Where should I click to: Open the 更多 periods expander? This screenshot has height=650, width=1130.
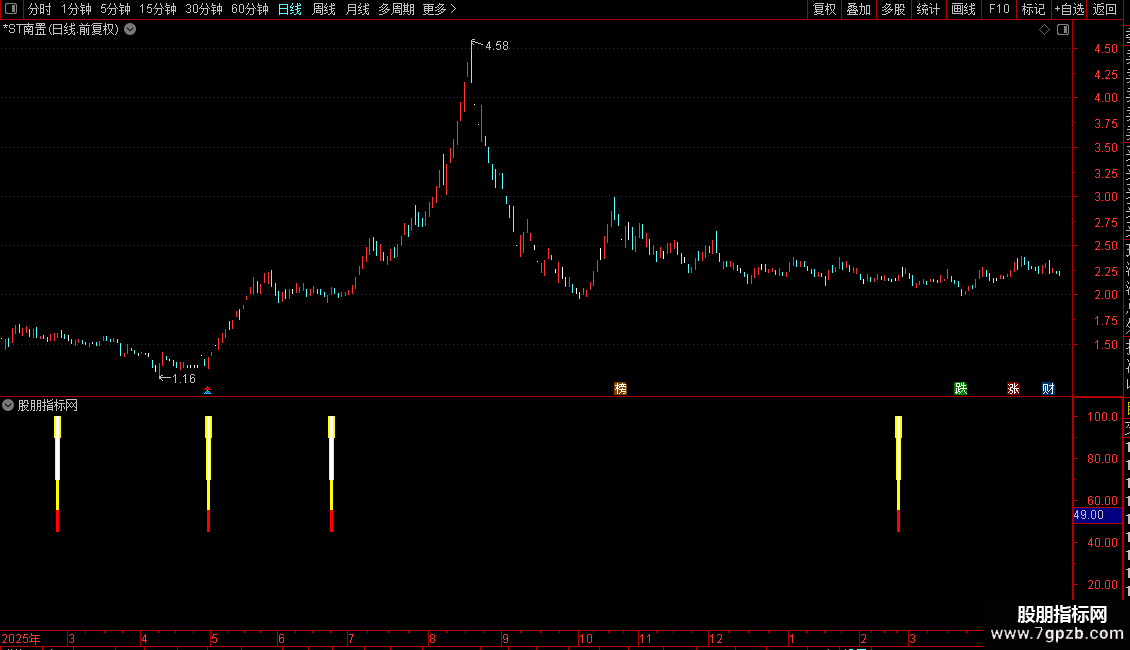click(439, 9)
